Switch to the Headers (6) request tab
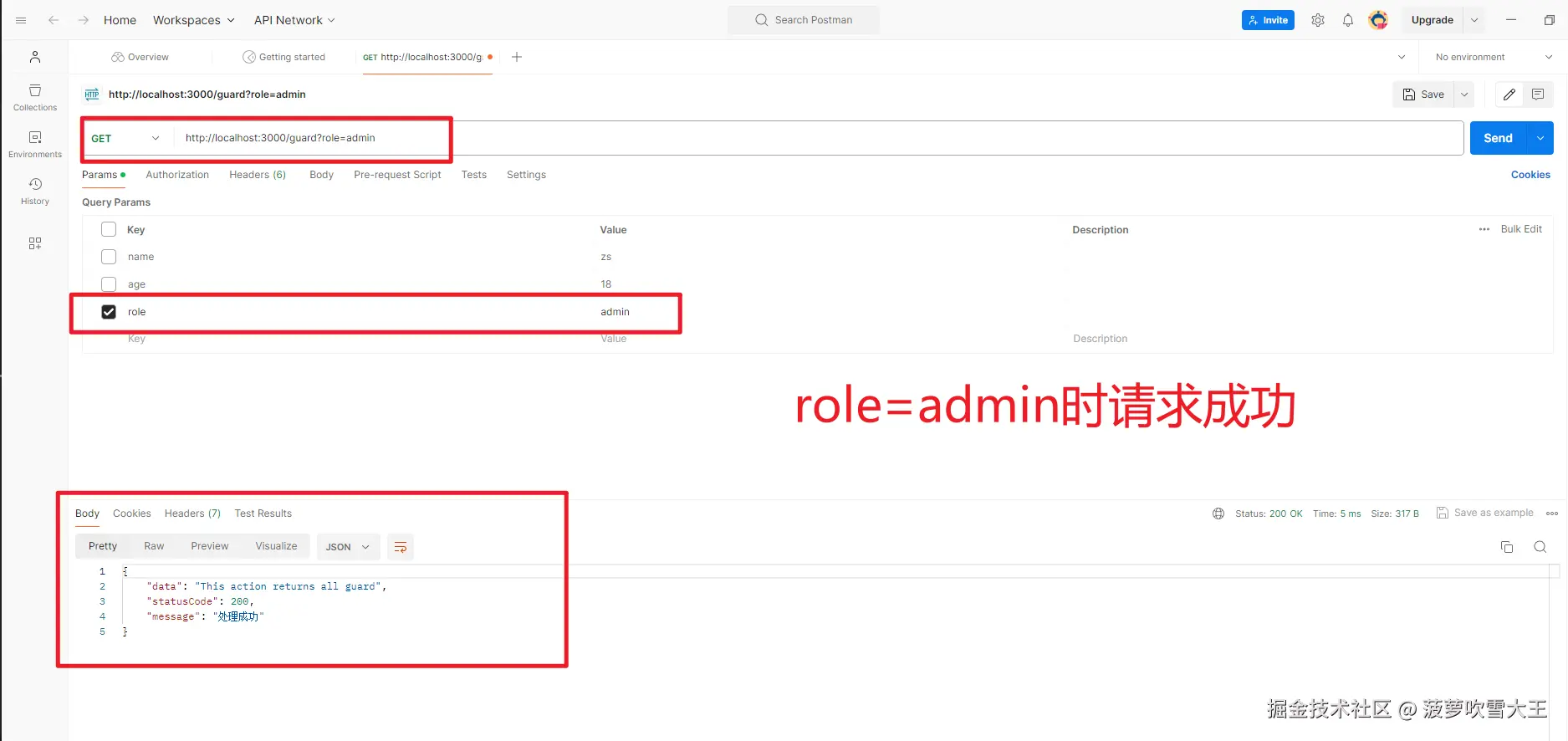The image size is (1568, 741). point(258,175)
